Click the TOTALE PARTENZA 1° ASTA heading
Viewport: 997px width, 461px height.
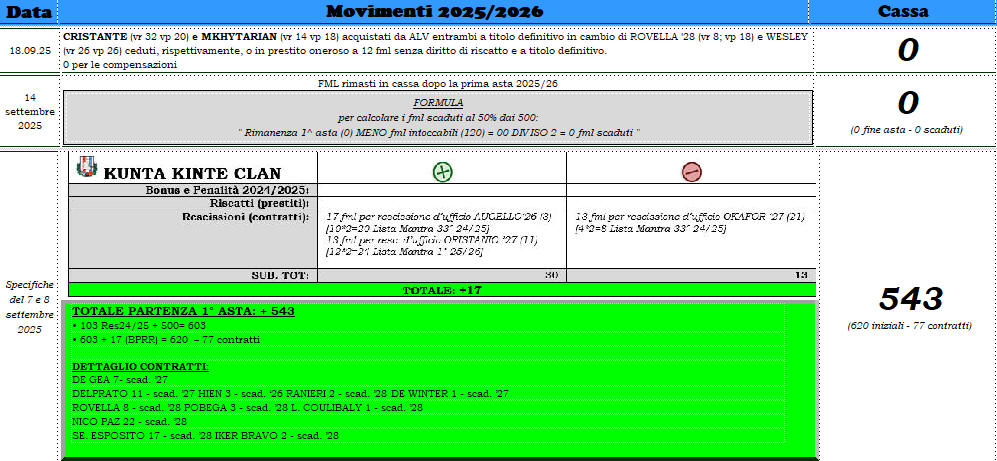[x=183, y=311]
